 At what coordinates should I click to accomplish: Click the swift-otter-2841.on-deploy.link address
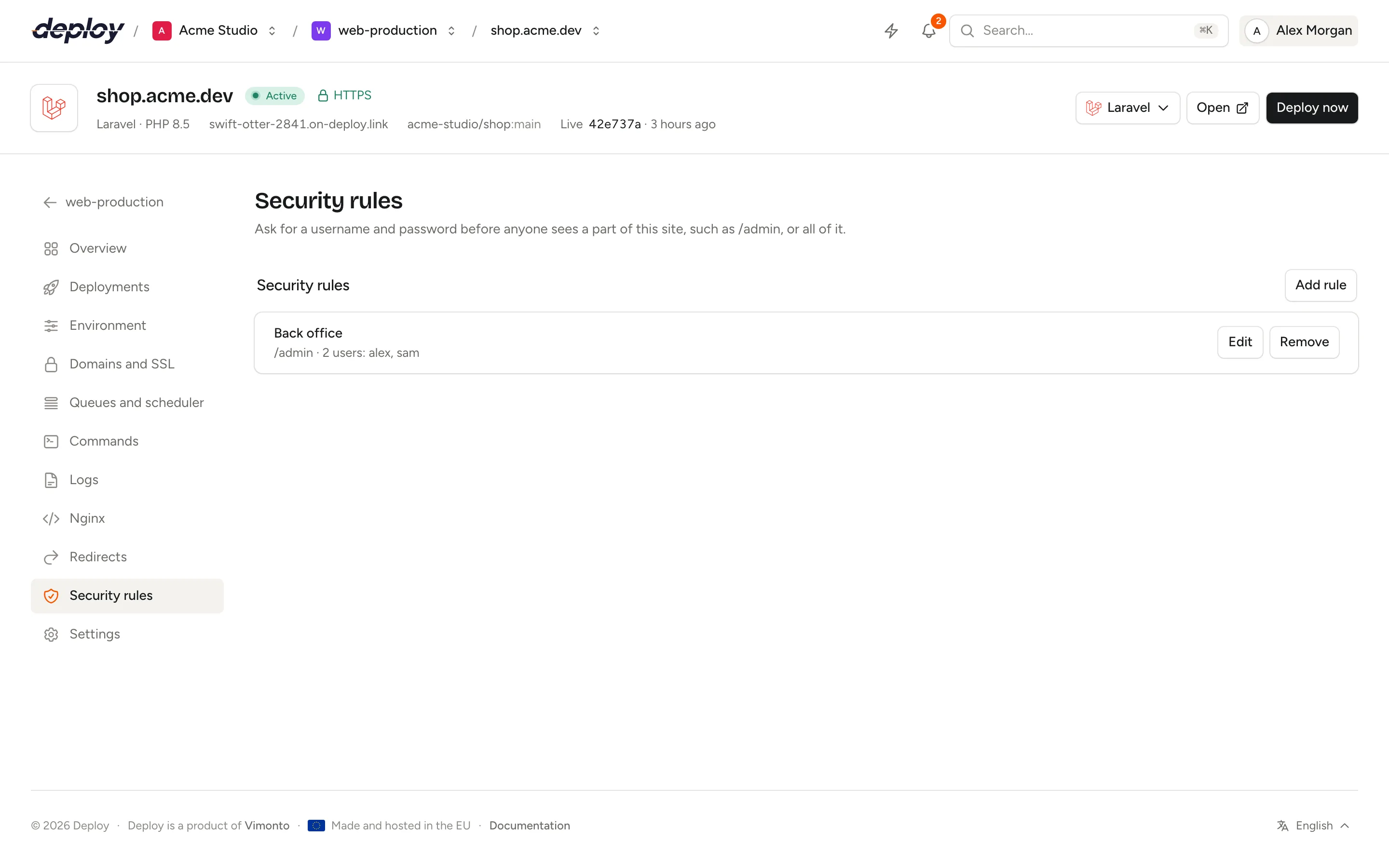click(x=299, y=124)
